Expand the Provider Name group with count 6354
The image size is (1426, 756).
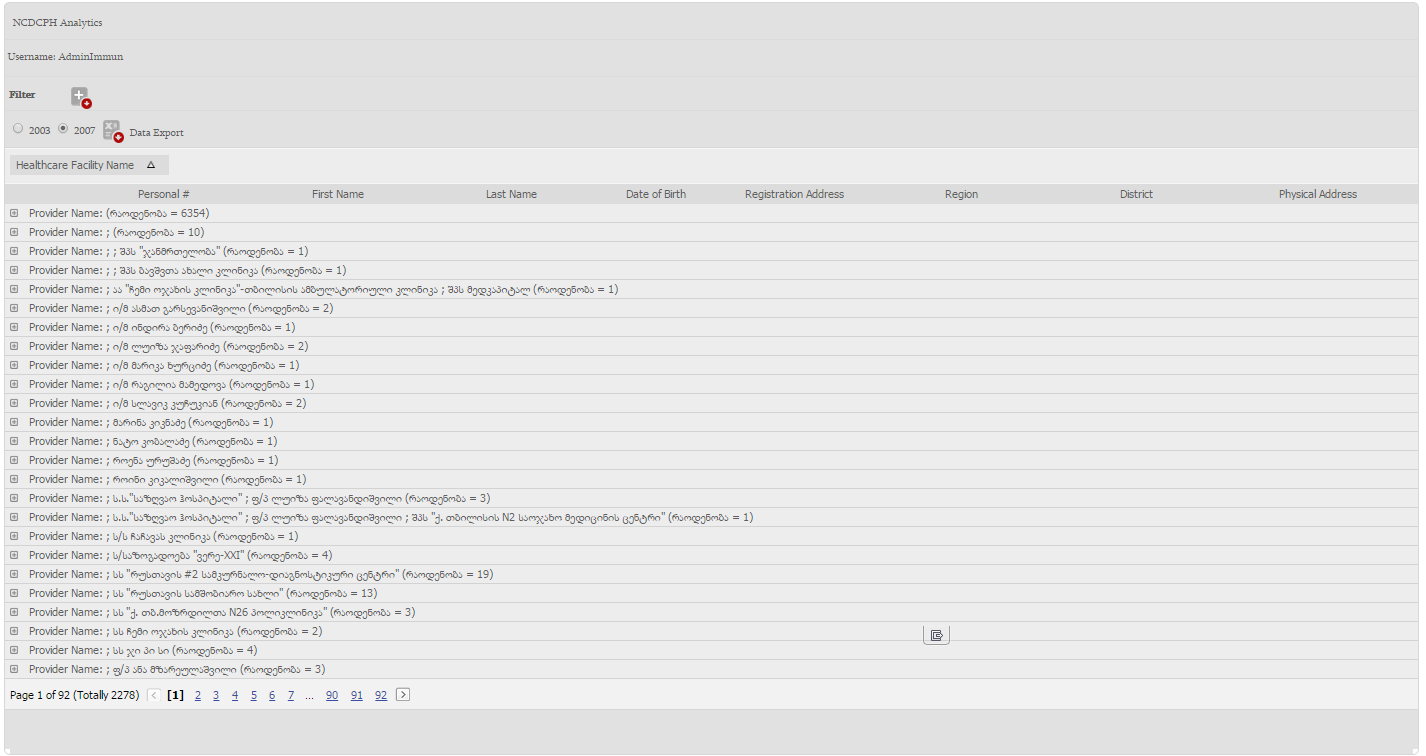point(14,213)
